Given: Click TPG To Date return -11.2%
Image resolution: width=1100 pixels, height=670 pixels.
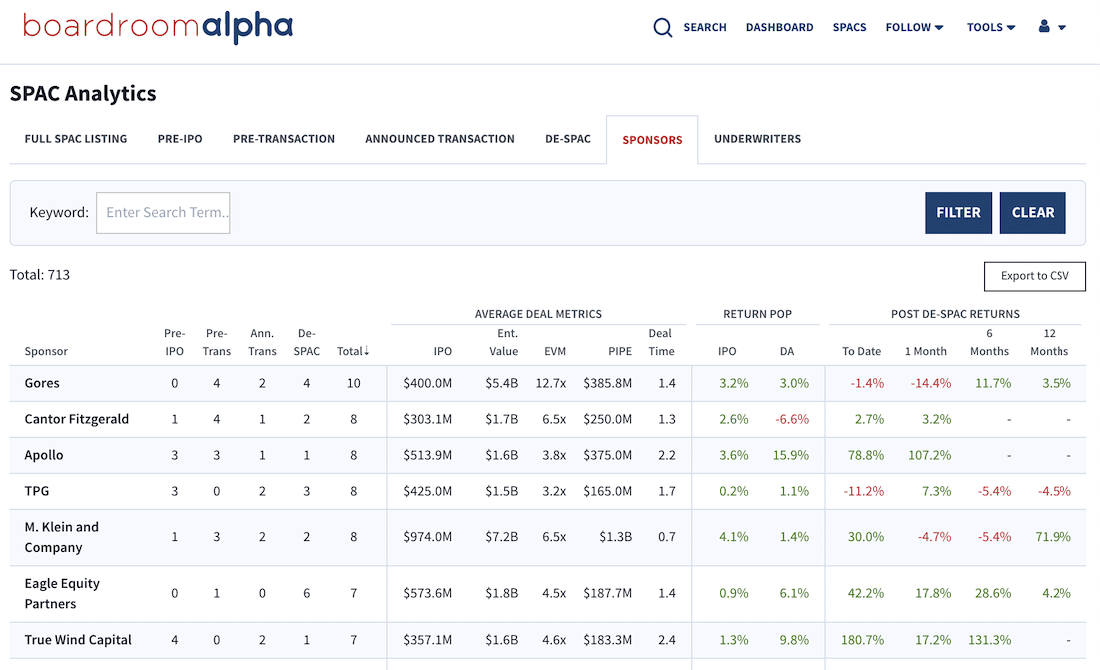Looking at the screenshot, I should (x=864, y=491).
